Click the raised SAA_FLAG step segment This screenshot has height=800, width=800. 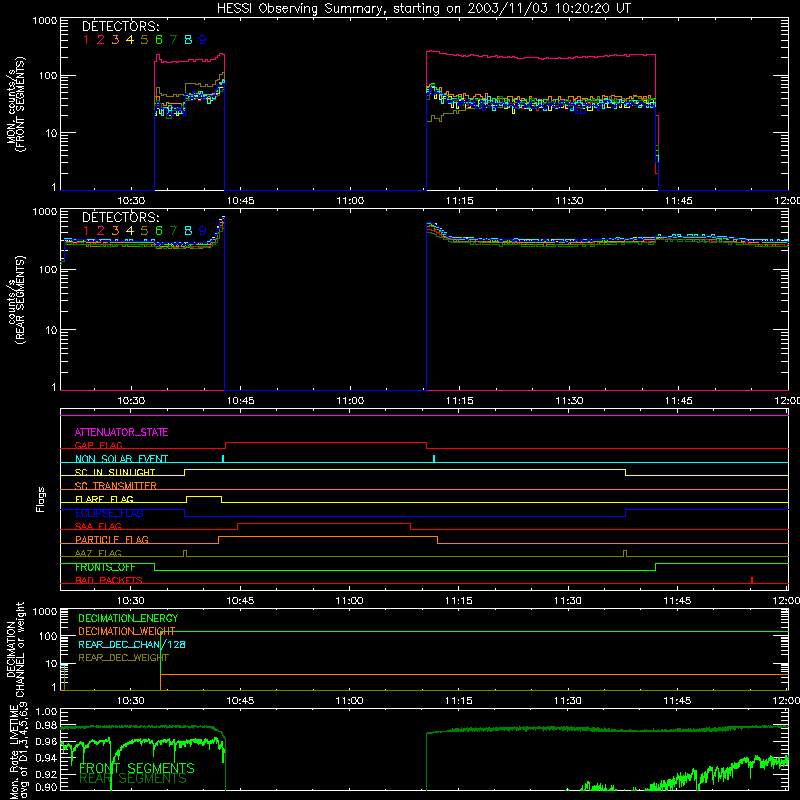click(324, 523)
